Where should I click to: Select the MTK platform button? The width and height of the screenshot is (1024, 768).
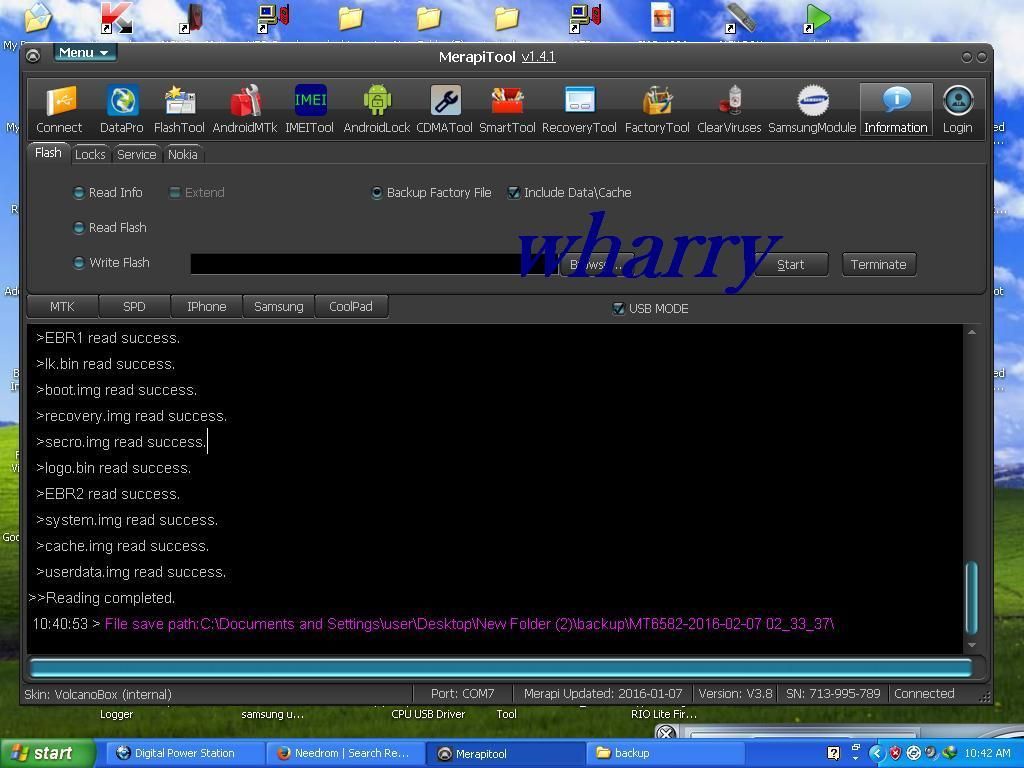tap(63, 306)
